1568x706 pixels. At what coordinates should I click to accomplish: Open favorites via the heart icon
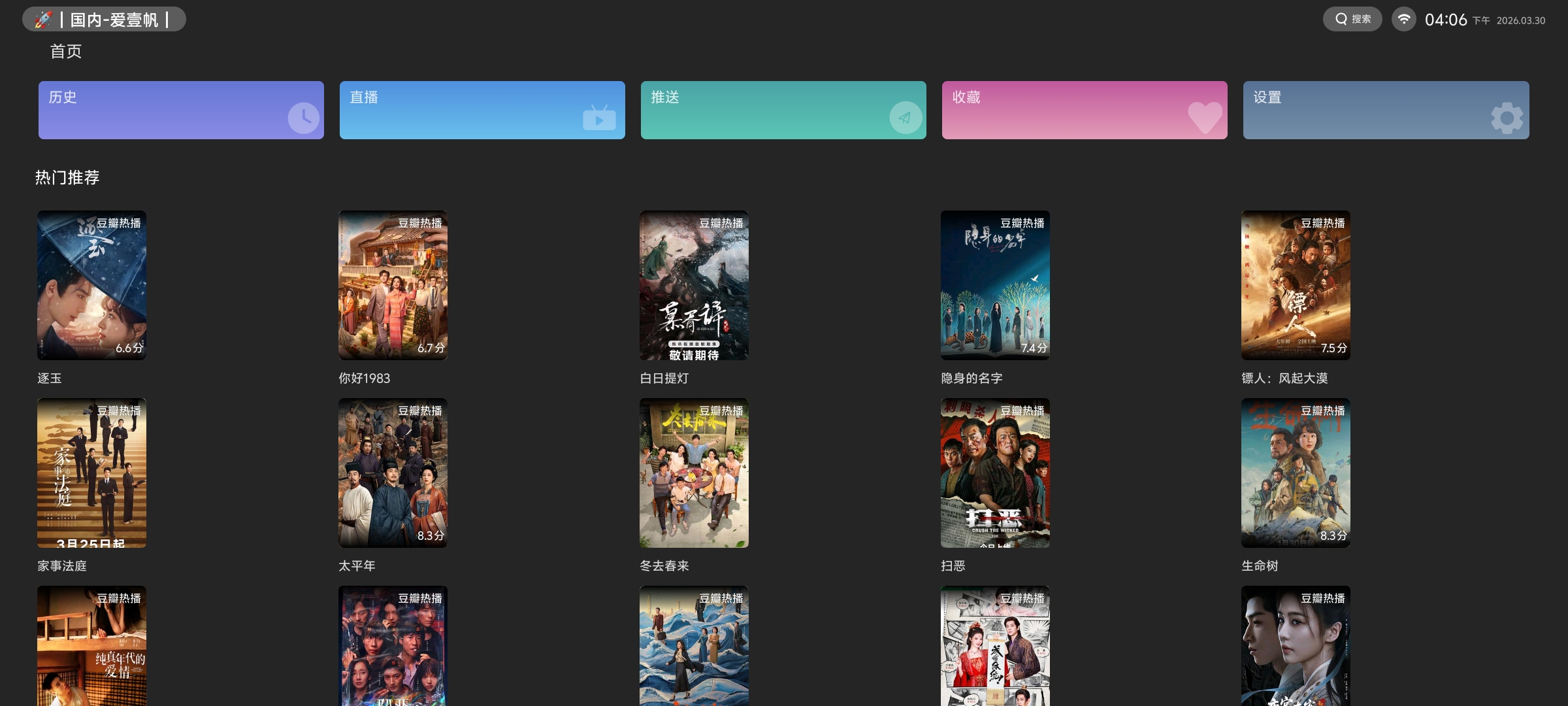pos(1204,118)
